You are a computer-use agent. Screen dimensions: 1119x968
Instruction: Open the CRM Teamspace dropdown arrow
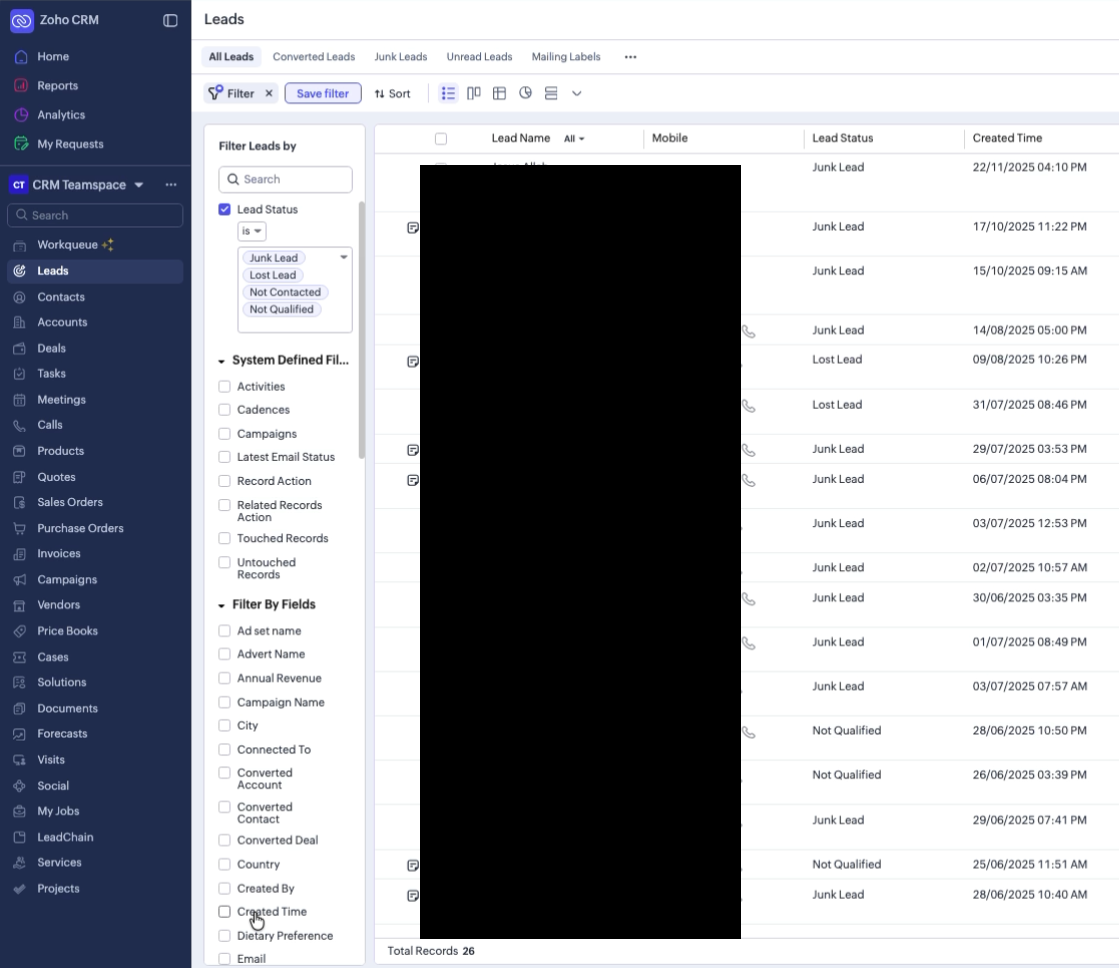pyautogui.click(x=139, y=185)
